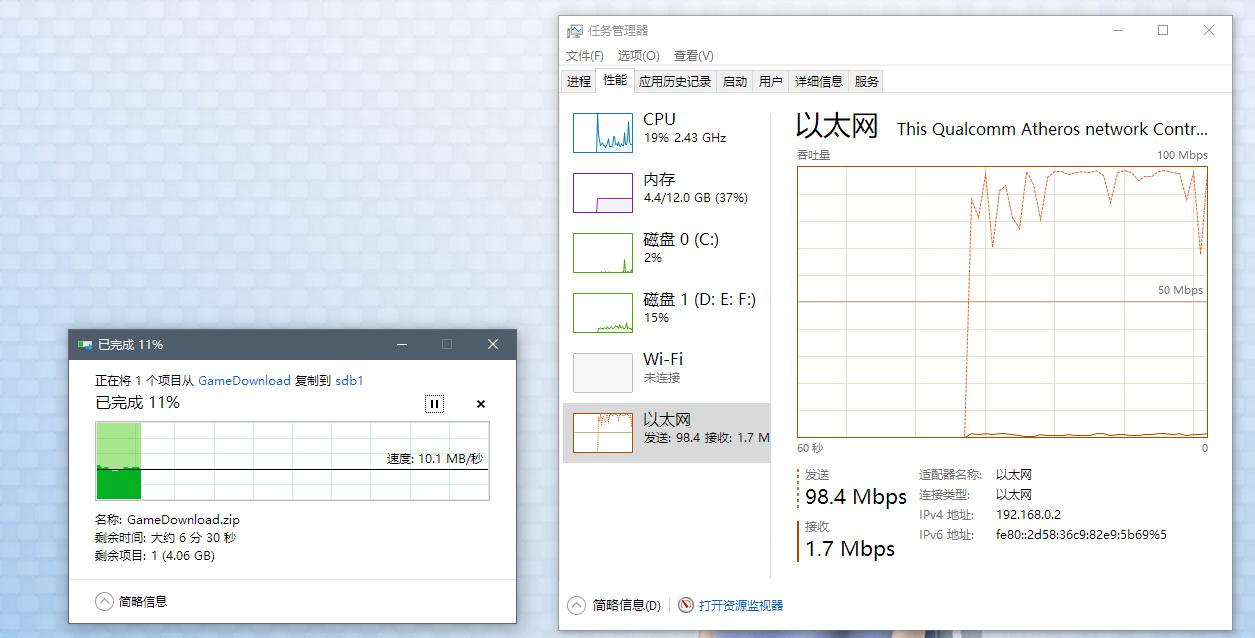Select the CPU performance graph
The width and height of the screenshot is (1255, 638).
(x=603, y=131)
